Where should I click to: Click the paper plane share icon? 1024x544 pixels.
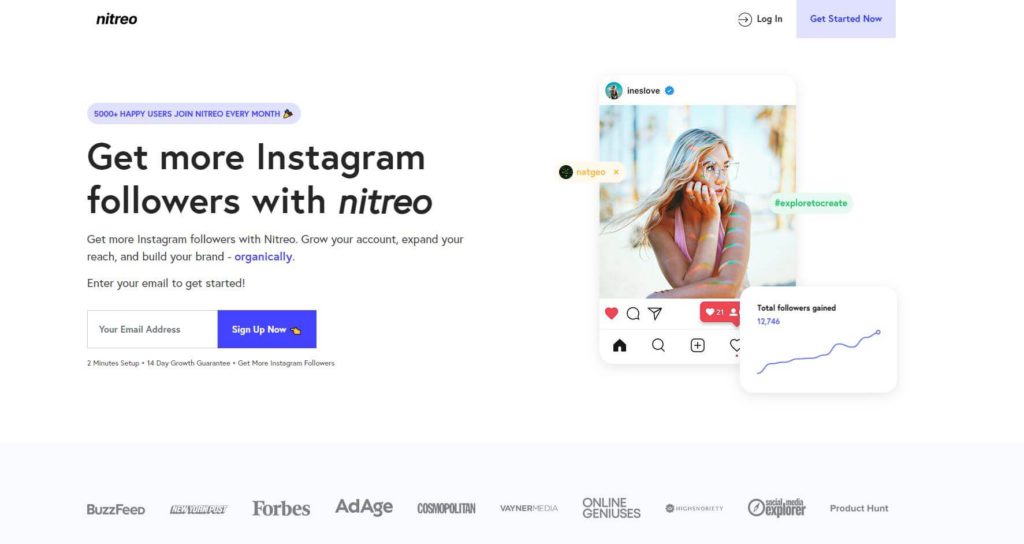(655, 313)
